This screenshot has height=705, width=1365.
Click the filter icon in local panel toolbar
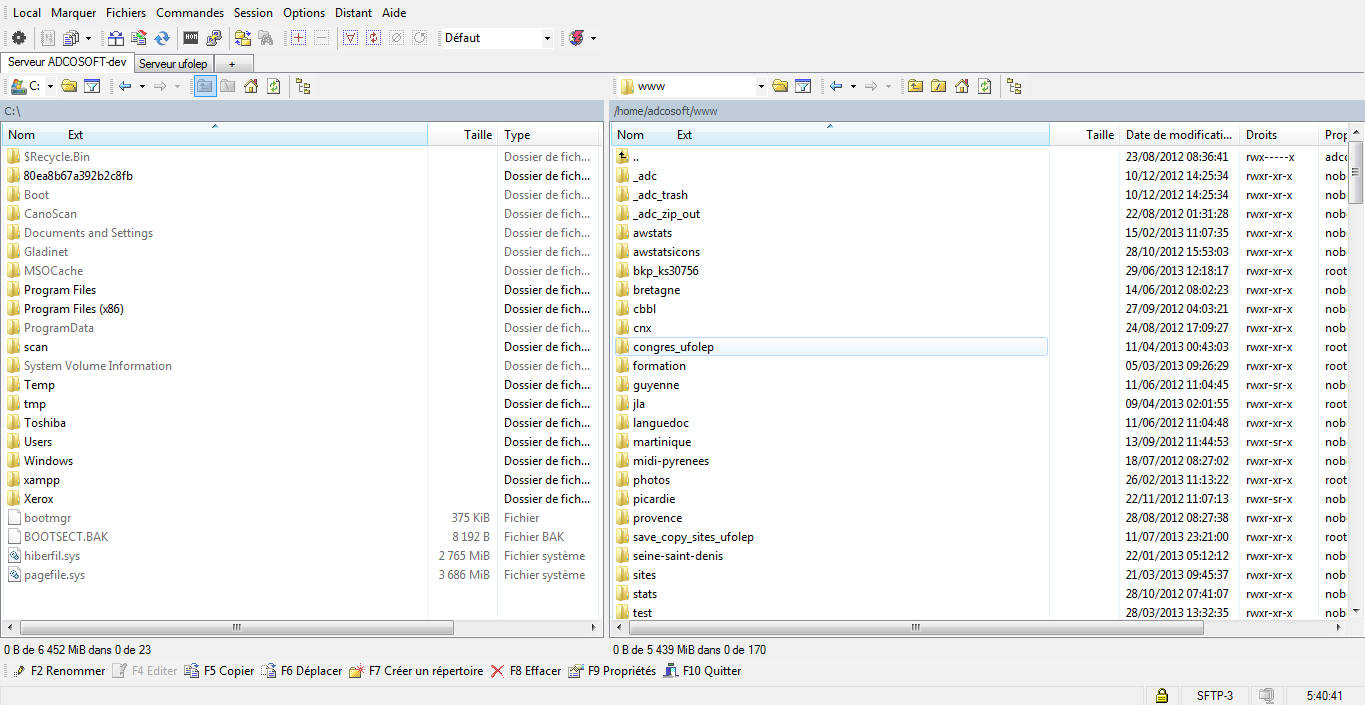[92, 86]
